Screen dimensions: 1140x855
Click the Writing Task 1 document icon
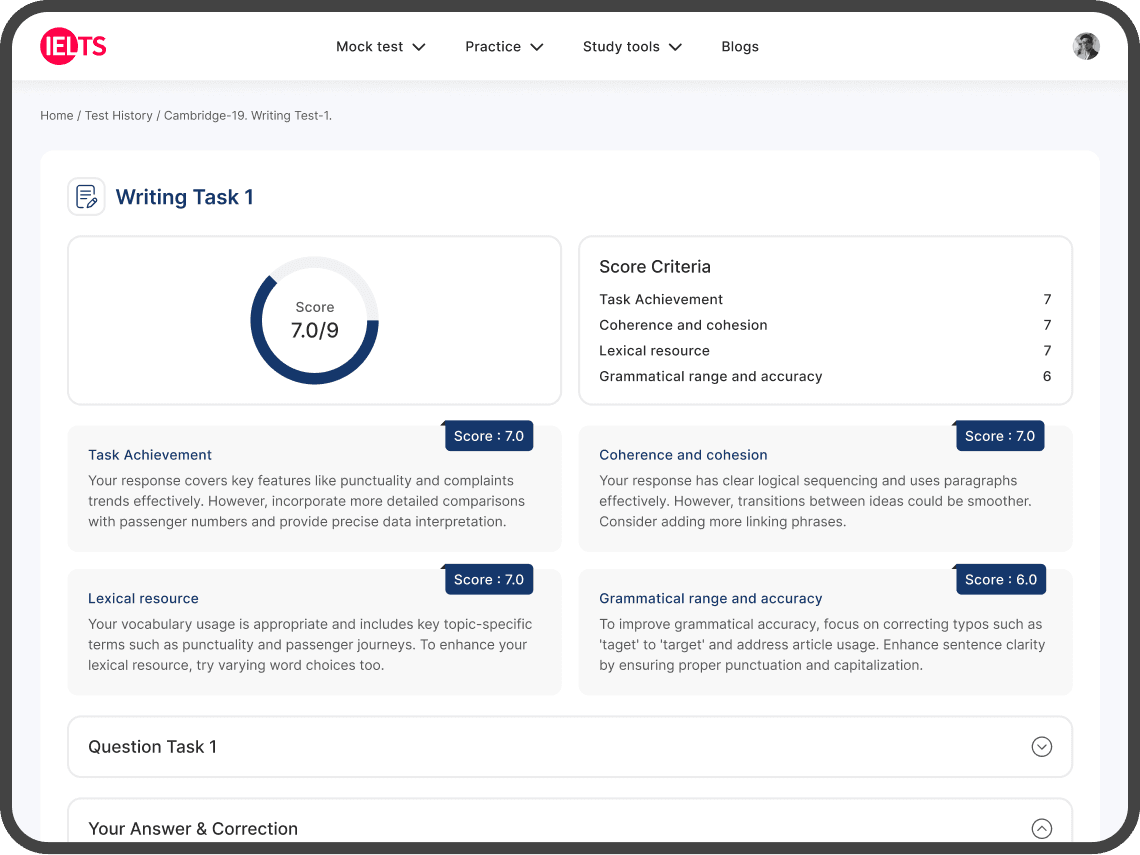point(87,196)
